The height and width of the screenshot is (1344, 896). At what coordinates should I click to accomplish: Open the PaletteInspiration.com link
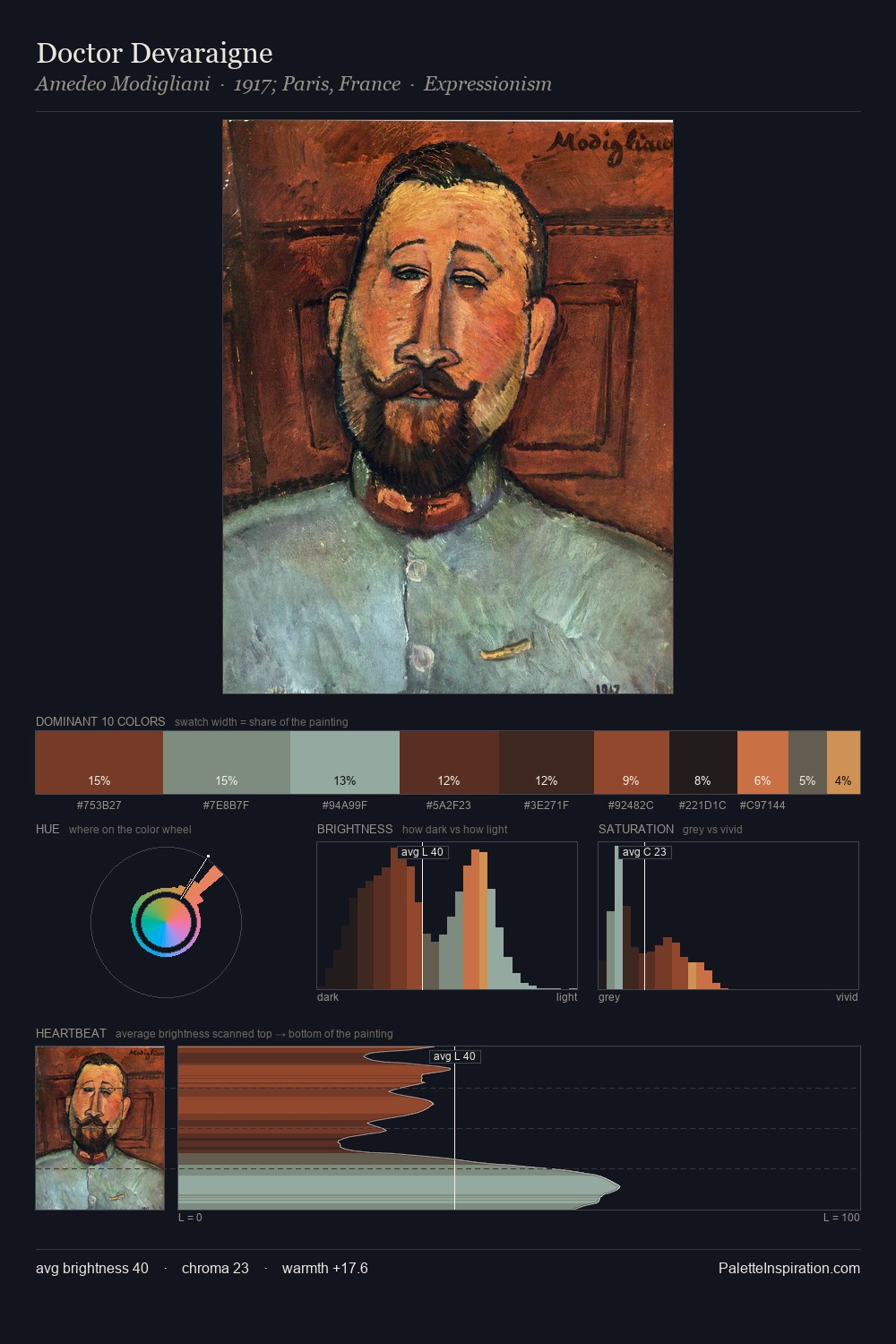coord(789,1268)
